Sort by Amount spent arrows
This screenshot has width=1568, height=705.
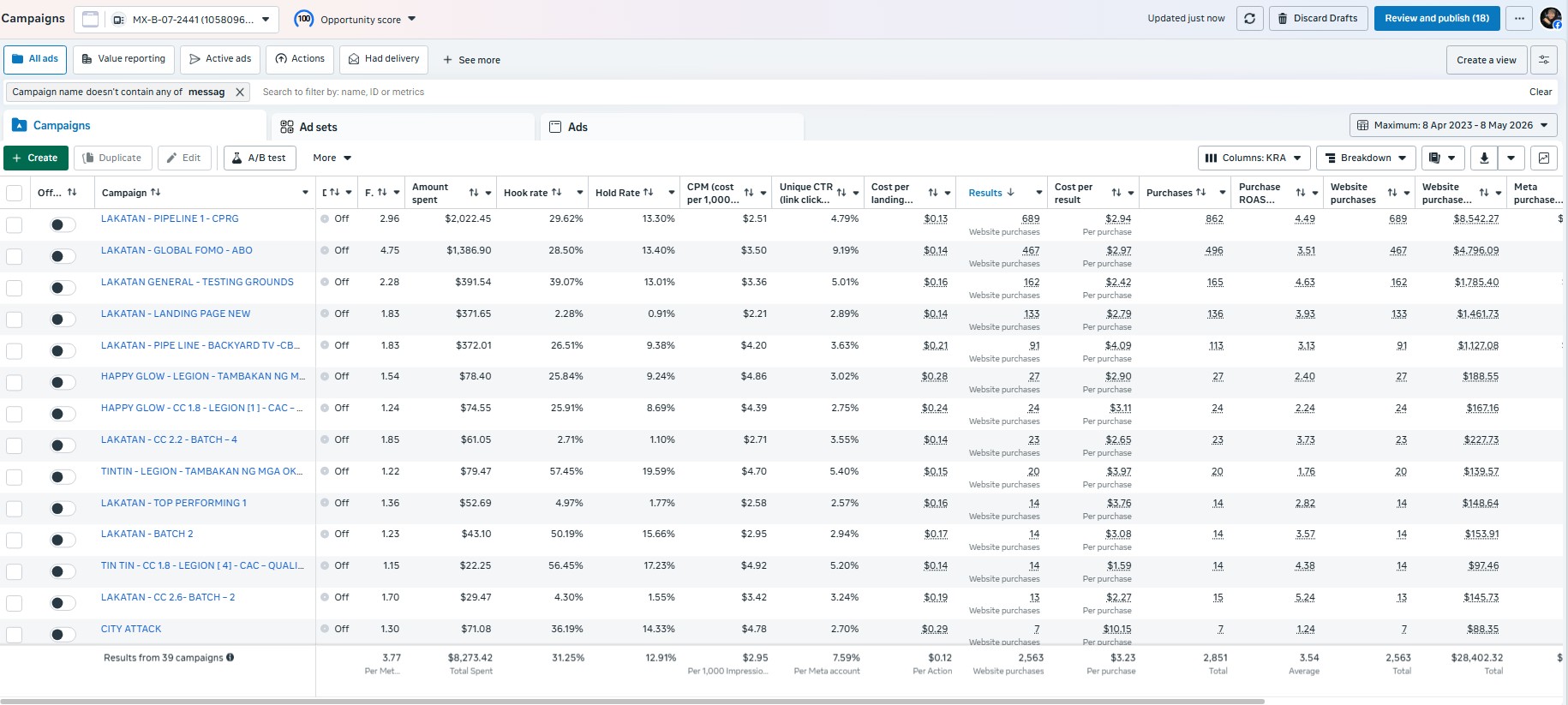[x=474, y=193]
